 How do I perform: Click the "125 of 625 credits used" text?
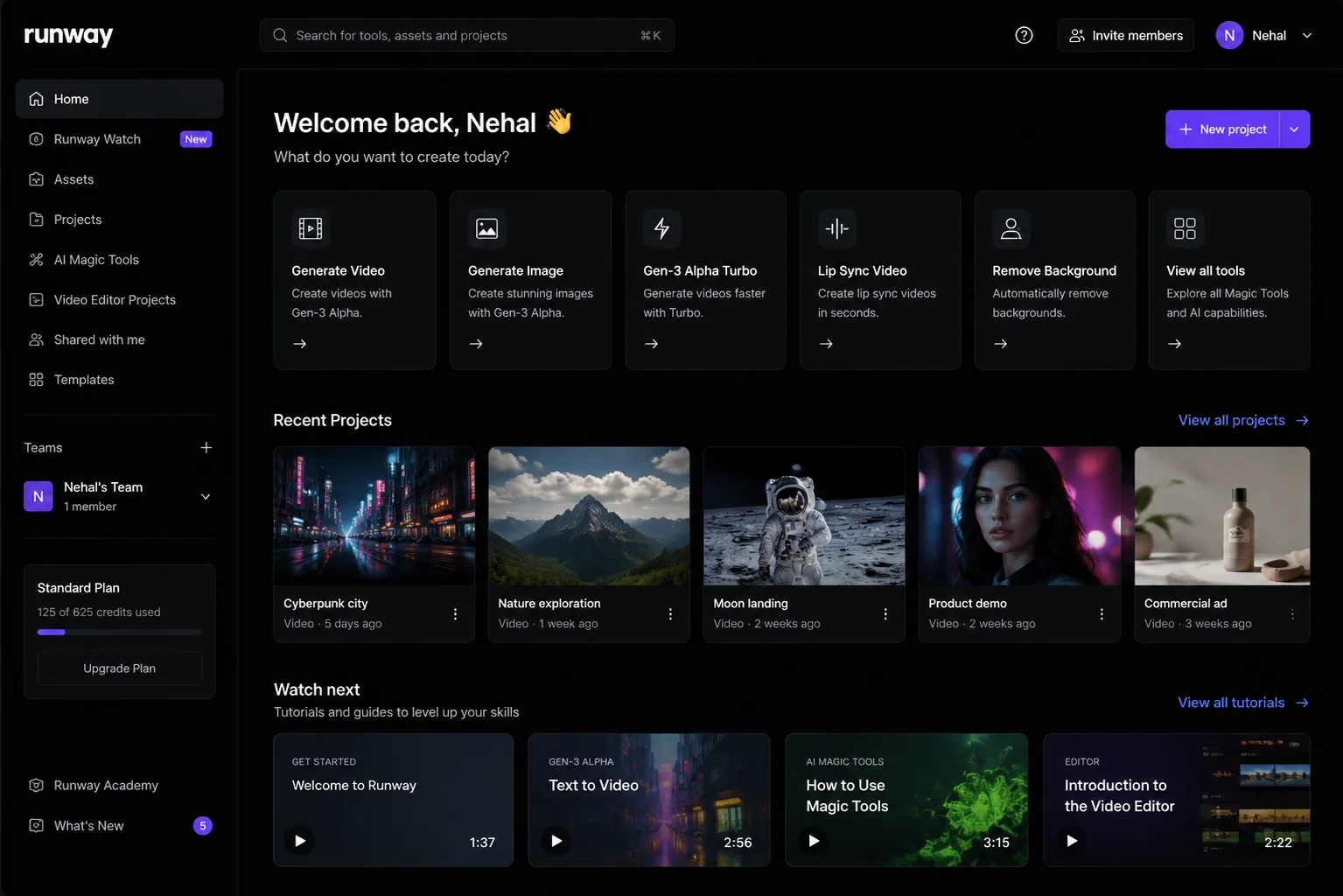point(99,612)
